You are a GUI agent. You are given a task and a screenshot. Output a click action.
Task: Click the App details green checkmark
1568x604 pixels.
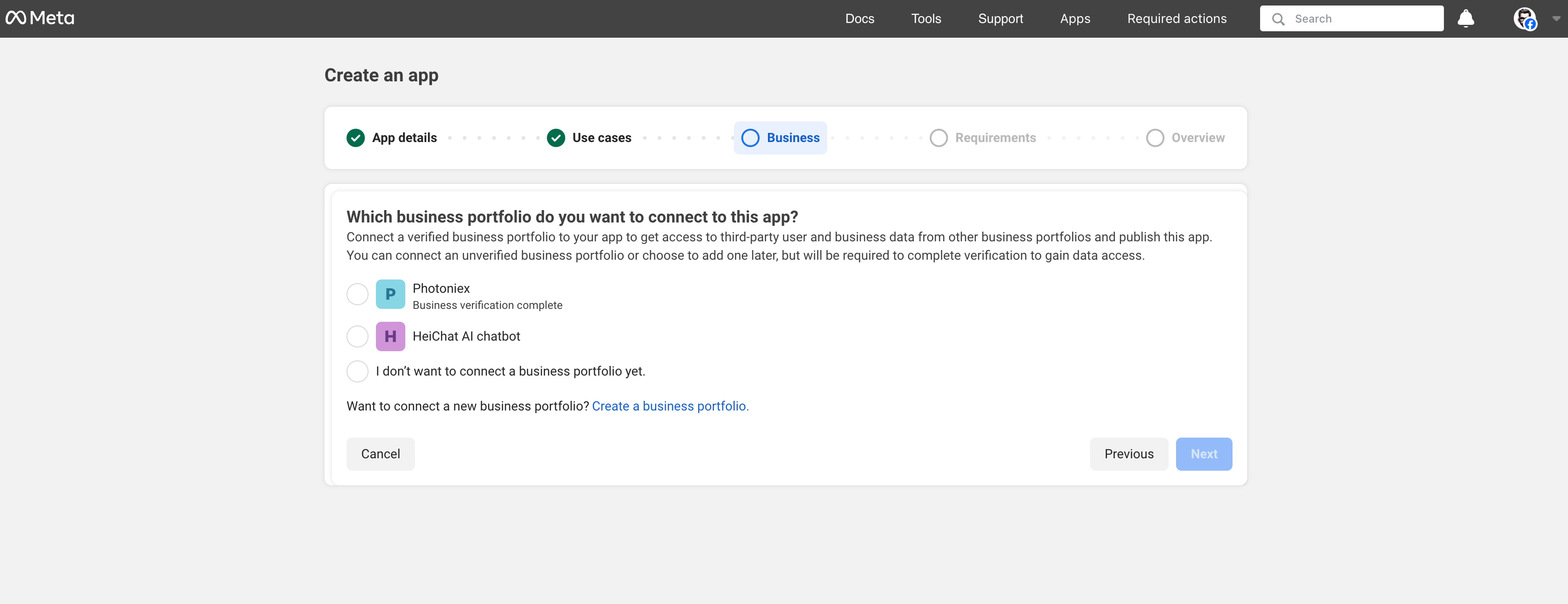pyautogui.click(x=356, y=138)
